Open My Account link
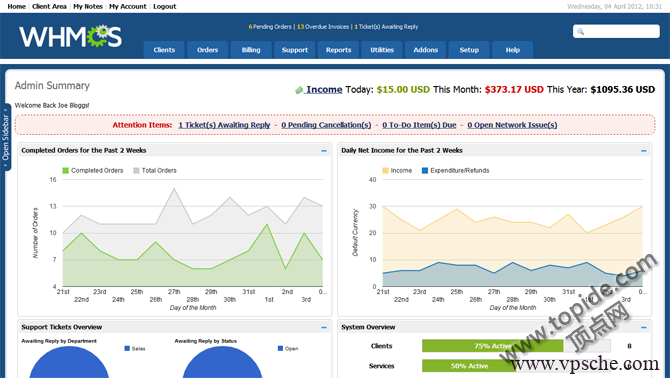 coord(128,6)
